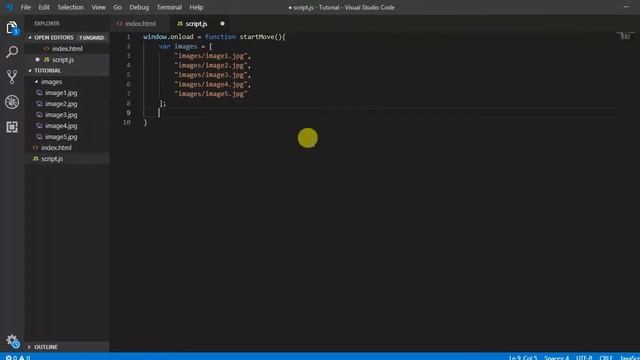The image size is (640, 360).
Task: Click the unsaved dot on script.js tab
Action: (x=222, y=24)
